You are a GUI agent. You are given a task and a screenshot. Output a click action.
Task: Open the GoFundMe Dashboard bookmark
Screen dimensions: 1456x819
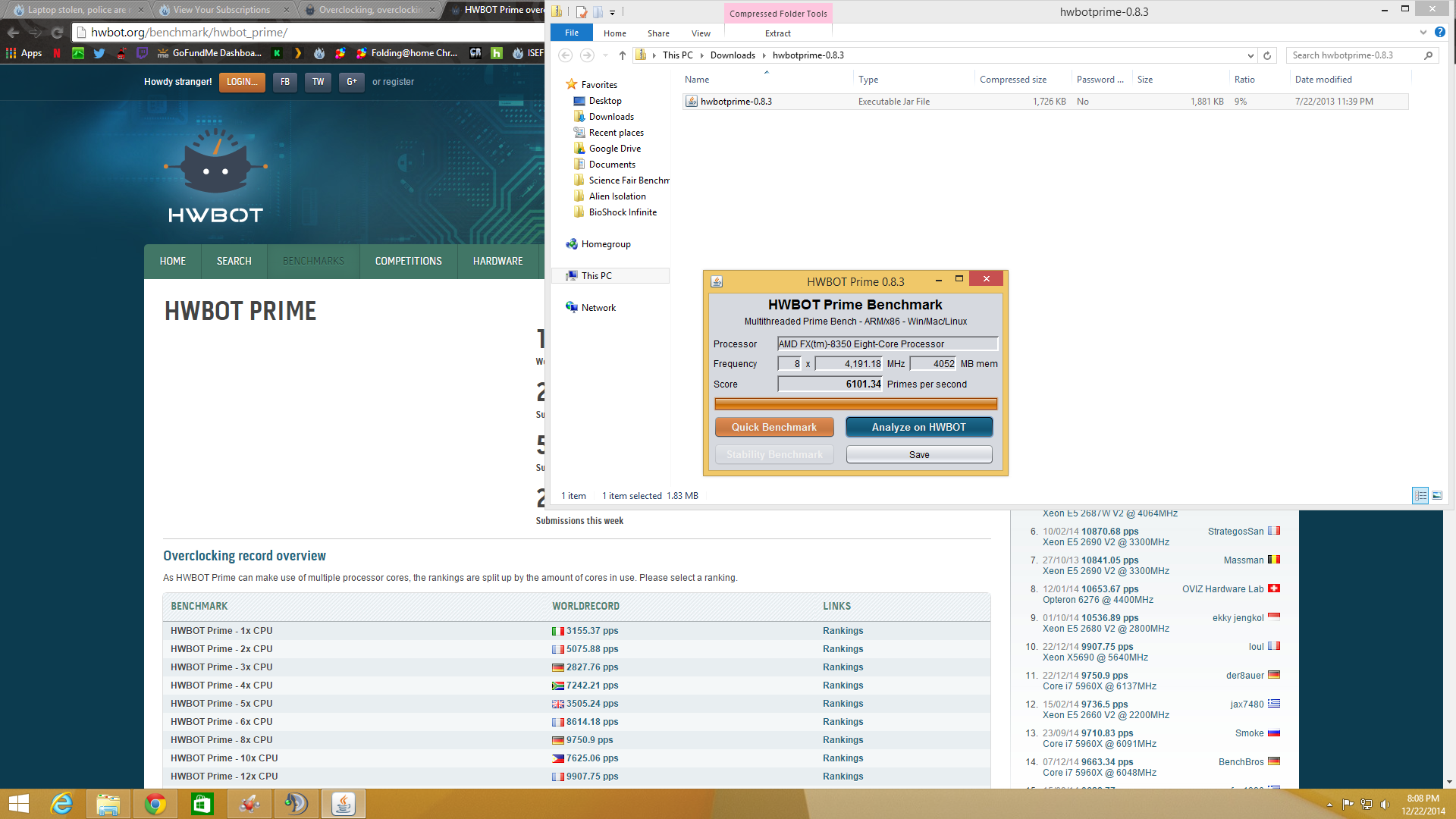(x=209, y=53)
